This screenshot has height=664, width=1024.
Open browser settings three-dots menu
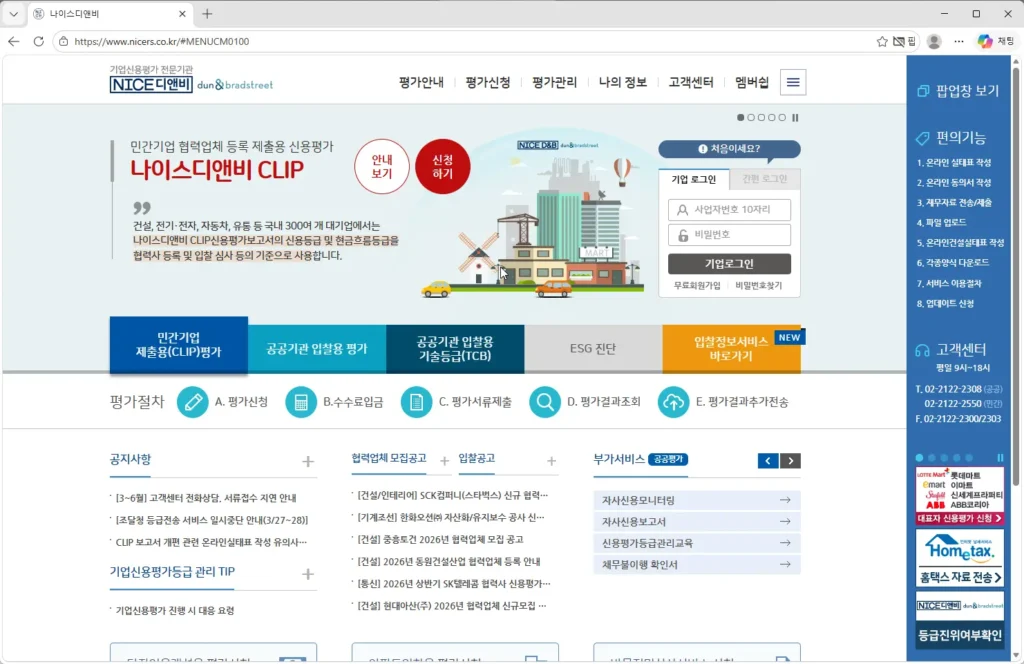pyautogui.click(x=959, y=41)
